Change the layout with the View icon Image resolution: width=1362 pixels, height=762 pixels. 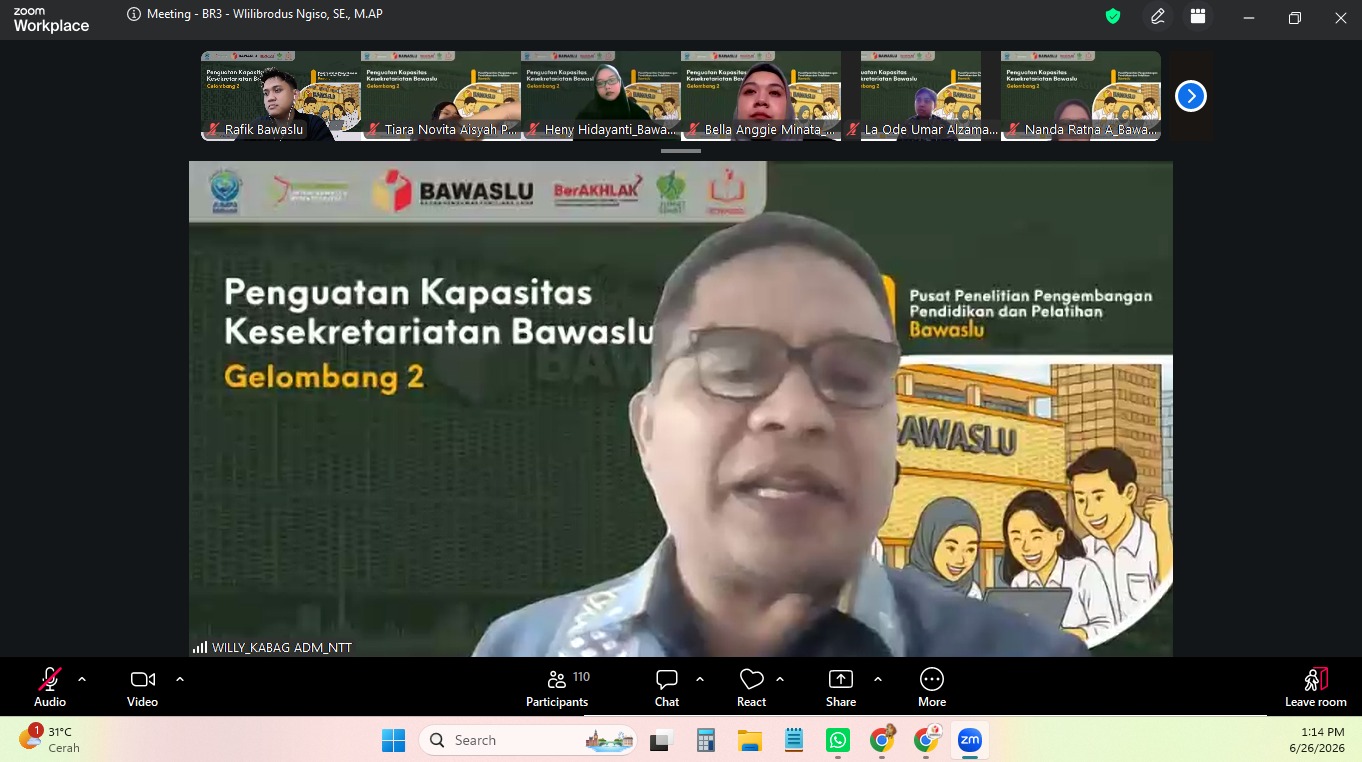(1197, 16)
